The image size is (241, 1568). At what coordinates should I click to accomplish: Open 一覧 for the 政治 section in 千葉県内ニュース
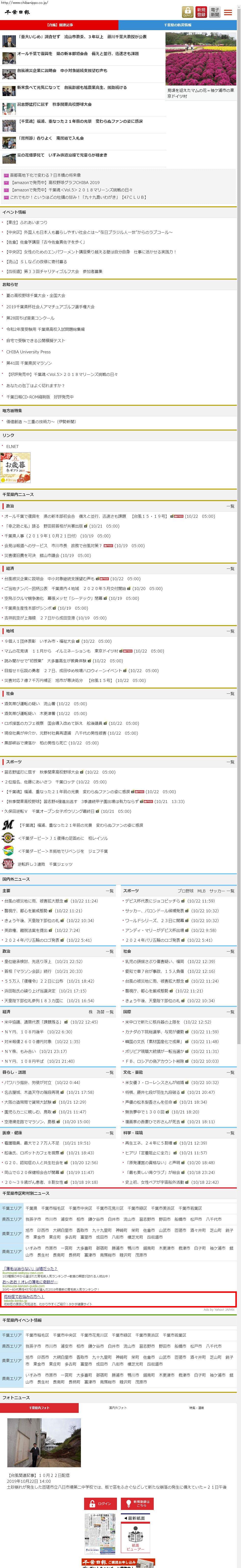tap(231, 506)
